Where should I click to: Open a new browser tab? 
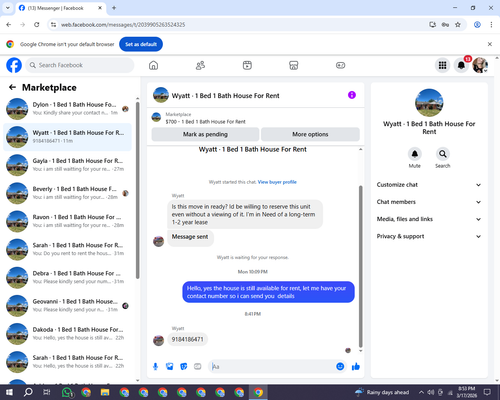point(114,8)
